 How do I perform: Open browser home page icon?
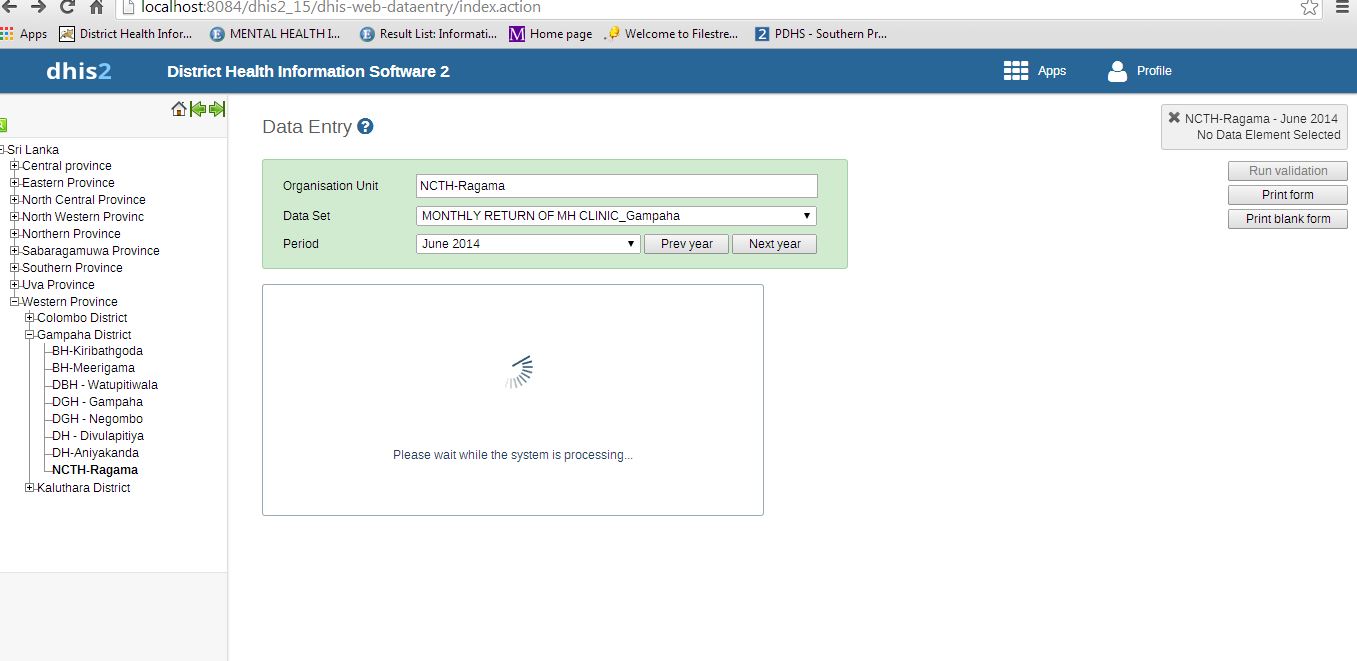(96, 7)
